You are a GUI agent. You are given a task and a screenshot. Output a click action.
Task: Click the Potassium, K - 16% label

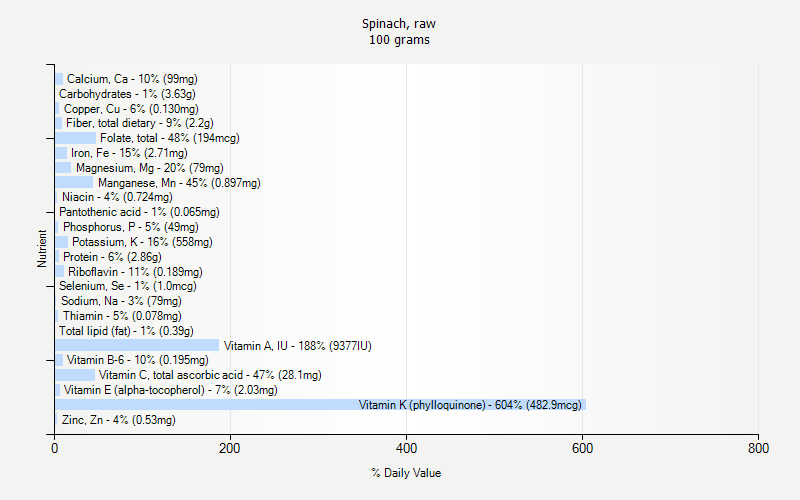142,242
